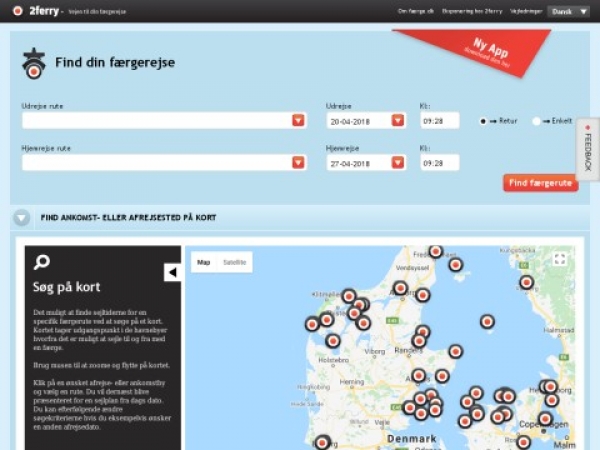Click the lone ferry marker in the open Kattegat sea

(x=487, y=321)
